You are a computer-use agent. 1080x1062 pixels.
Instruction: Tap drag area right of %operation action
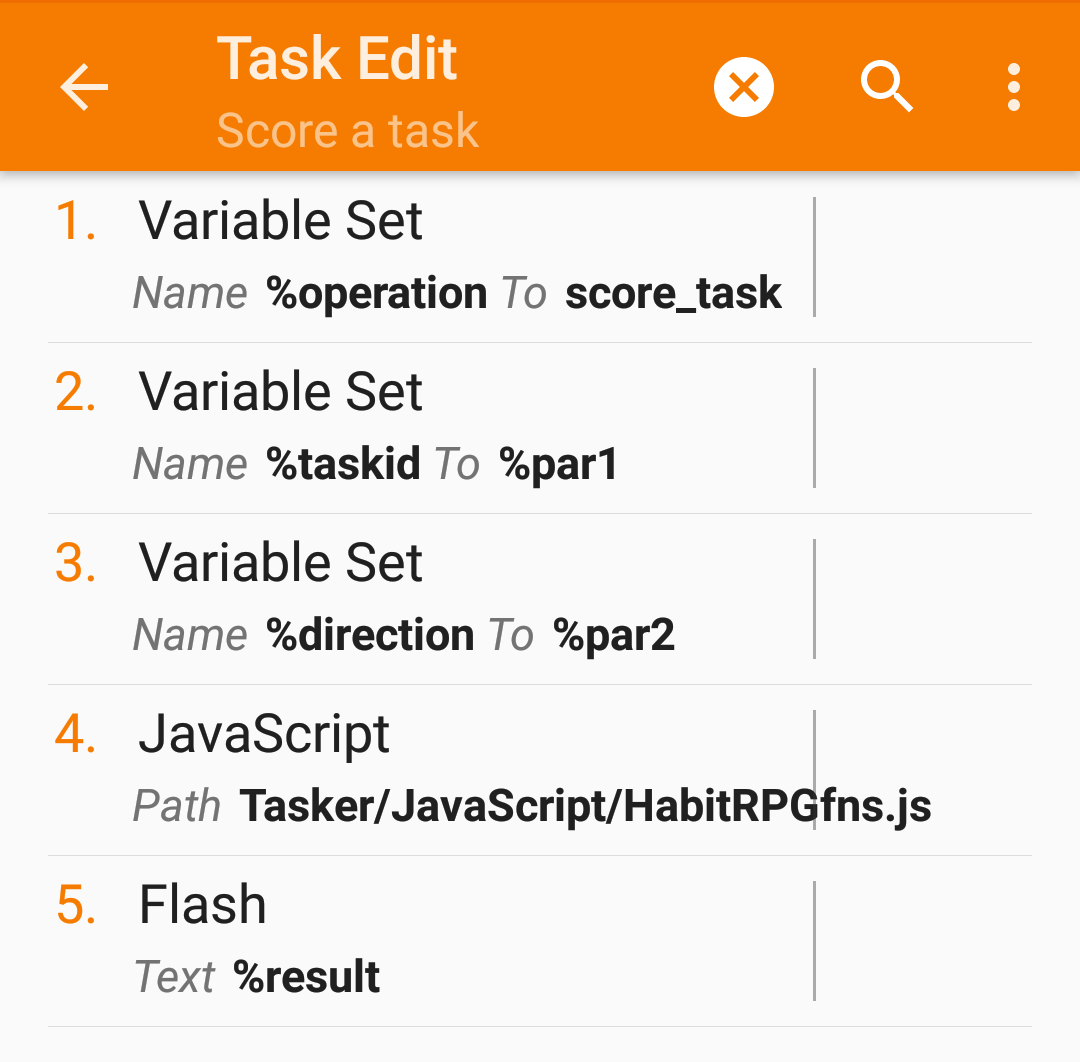pyautogui.click(x=922, y=257)
